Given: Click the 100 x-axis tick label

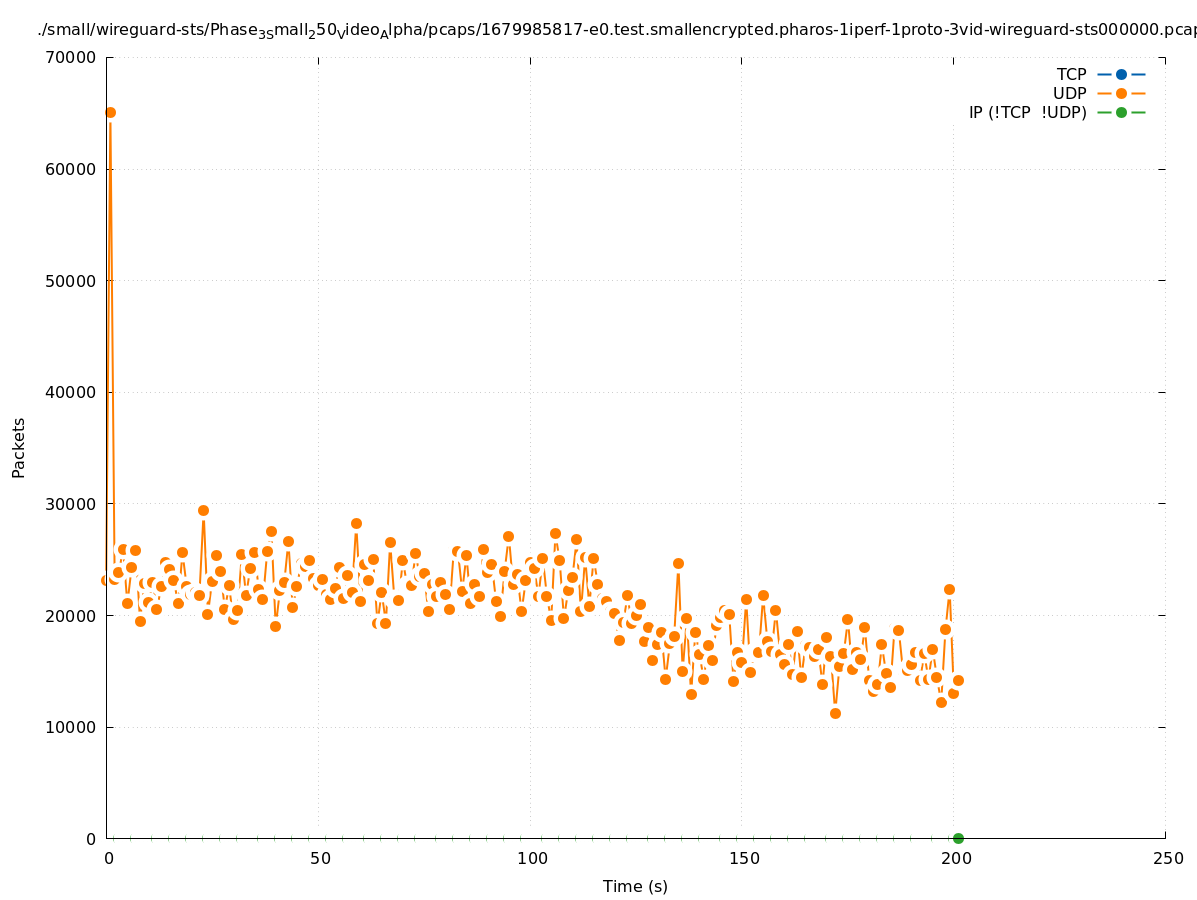Looking at the screenshot, I should pyautogui.click(x=532, y=858).
